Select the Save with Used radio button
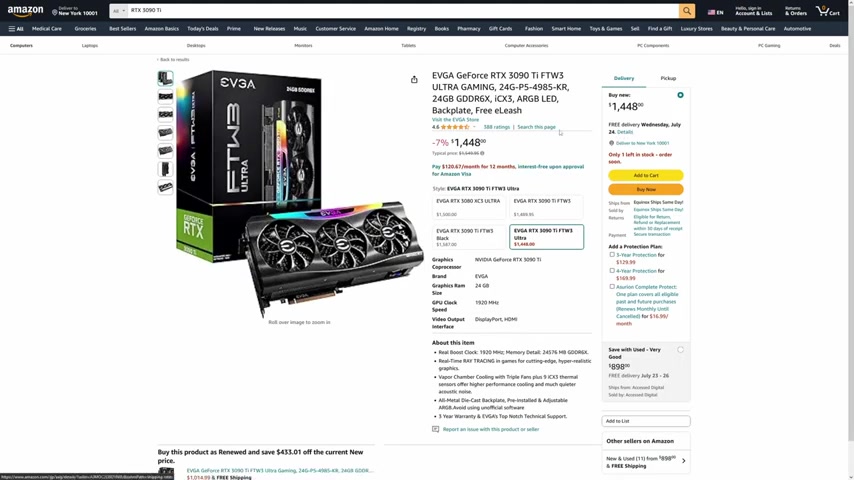This screenshot has height=480, width=854. pos(680,350)
